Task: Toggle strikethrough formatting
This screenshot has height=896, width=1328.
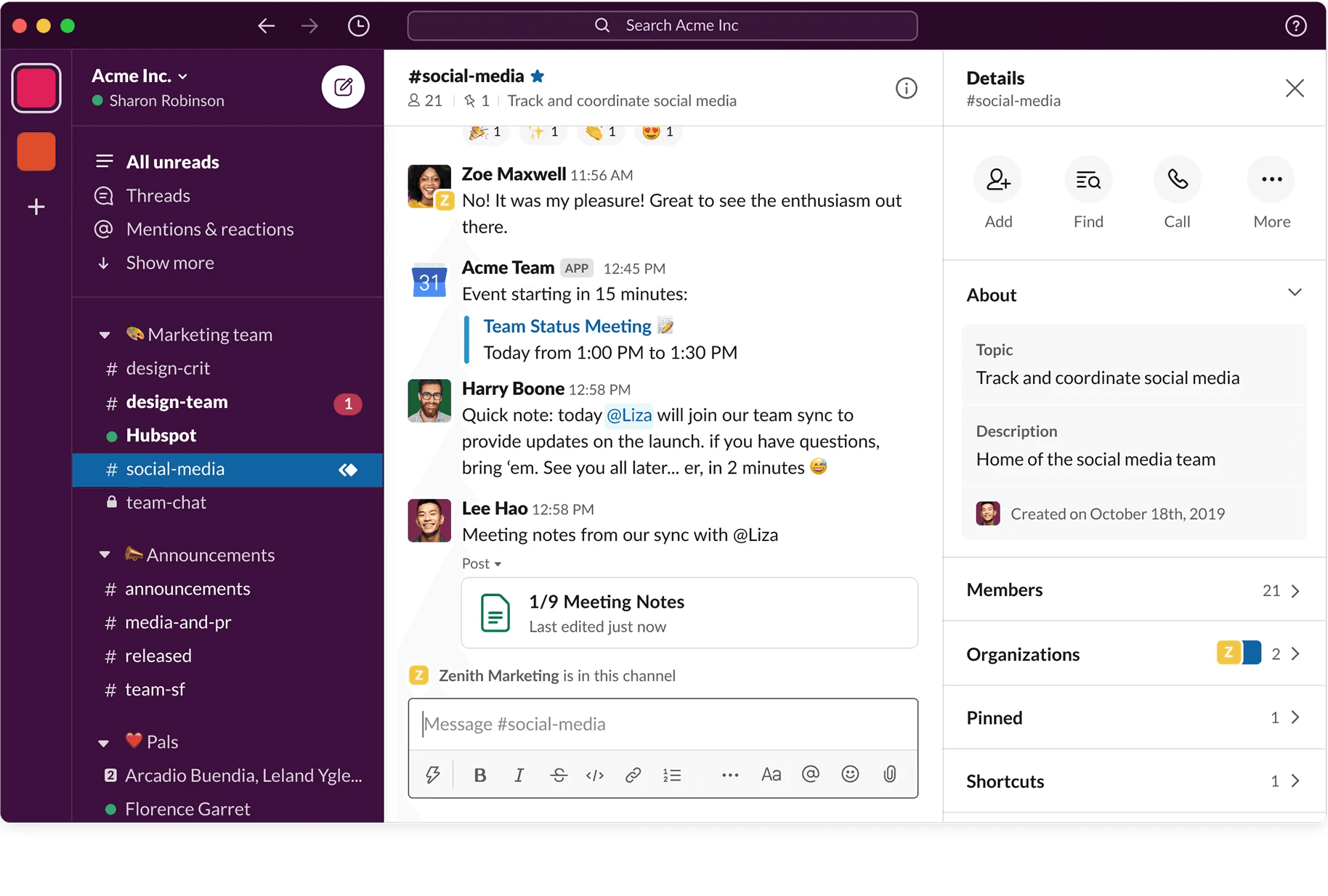Action: point(558,775)
